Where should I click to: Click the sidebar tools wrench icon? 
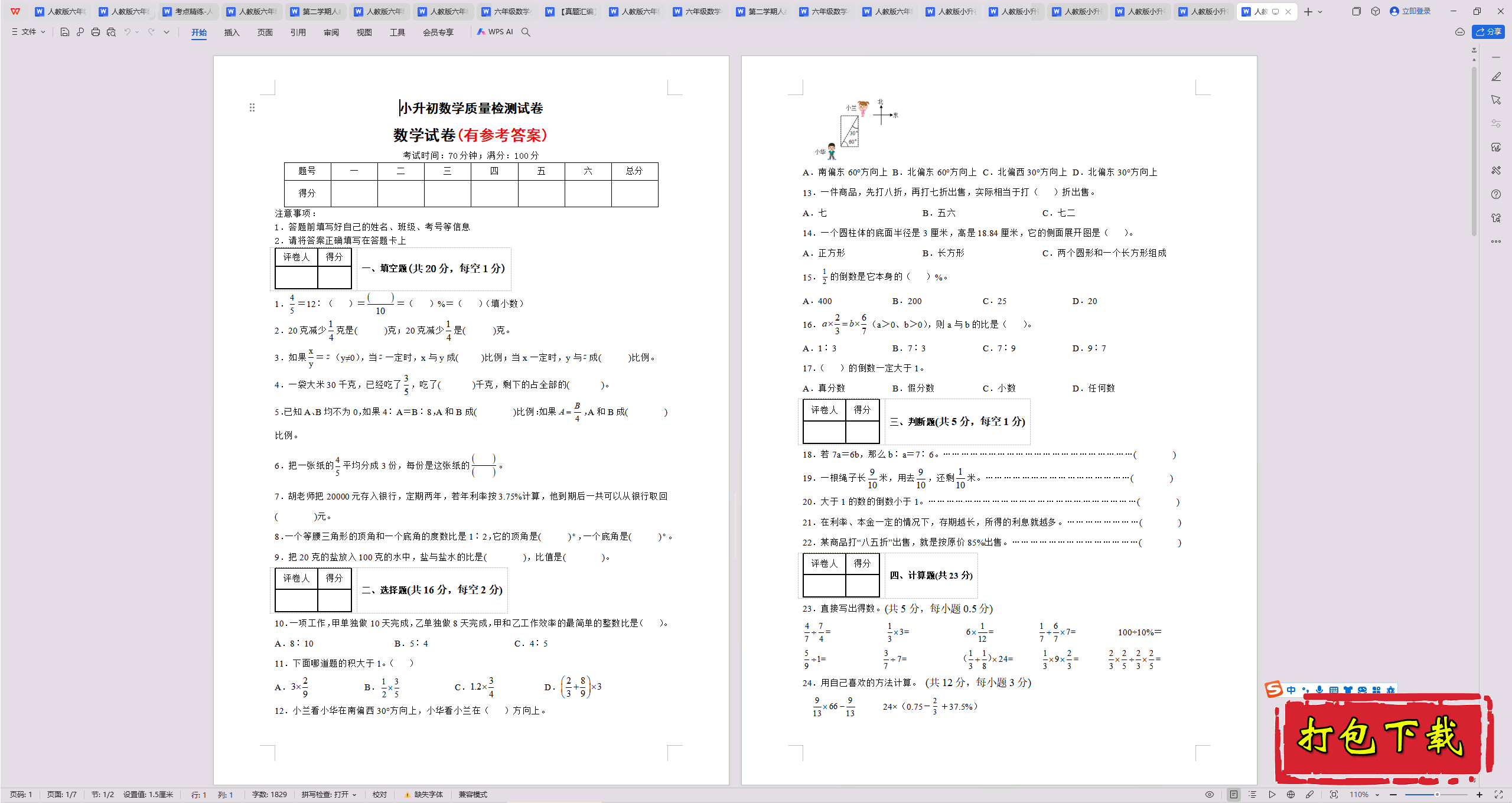[1496, 171]
